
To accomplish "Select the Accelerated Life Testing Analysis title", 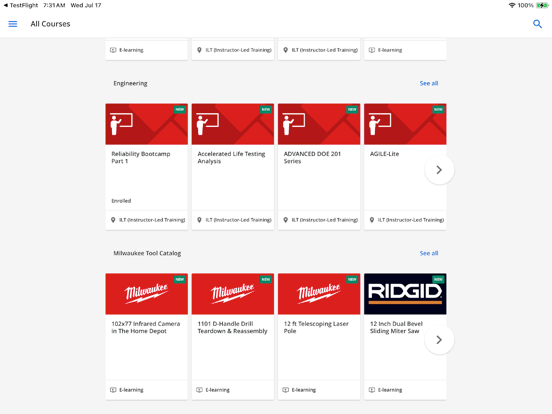I will click(231, 157).
